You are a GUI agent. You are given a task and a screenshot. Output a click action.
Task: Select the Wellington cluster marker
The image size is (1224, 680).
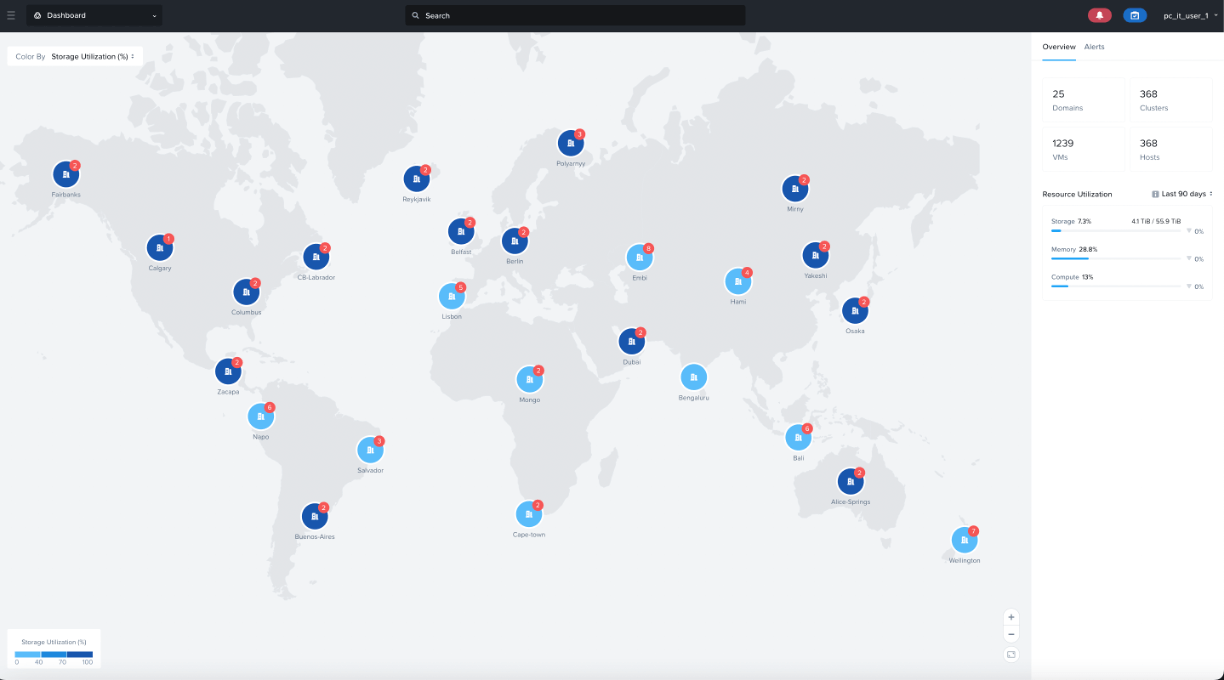point(964,542)
